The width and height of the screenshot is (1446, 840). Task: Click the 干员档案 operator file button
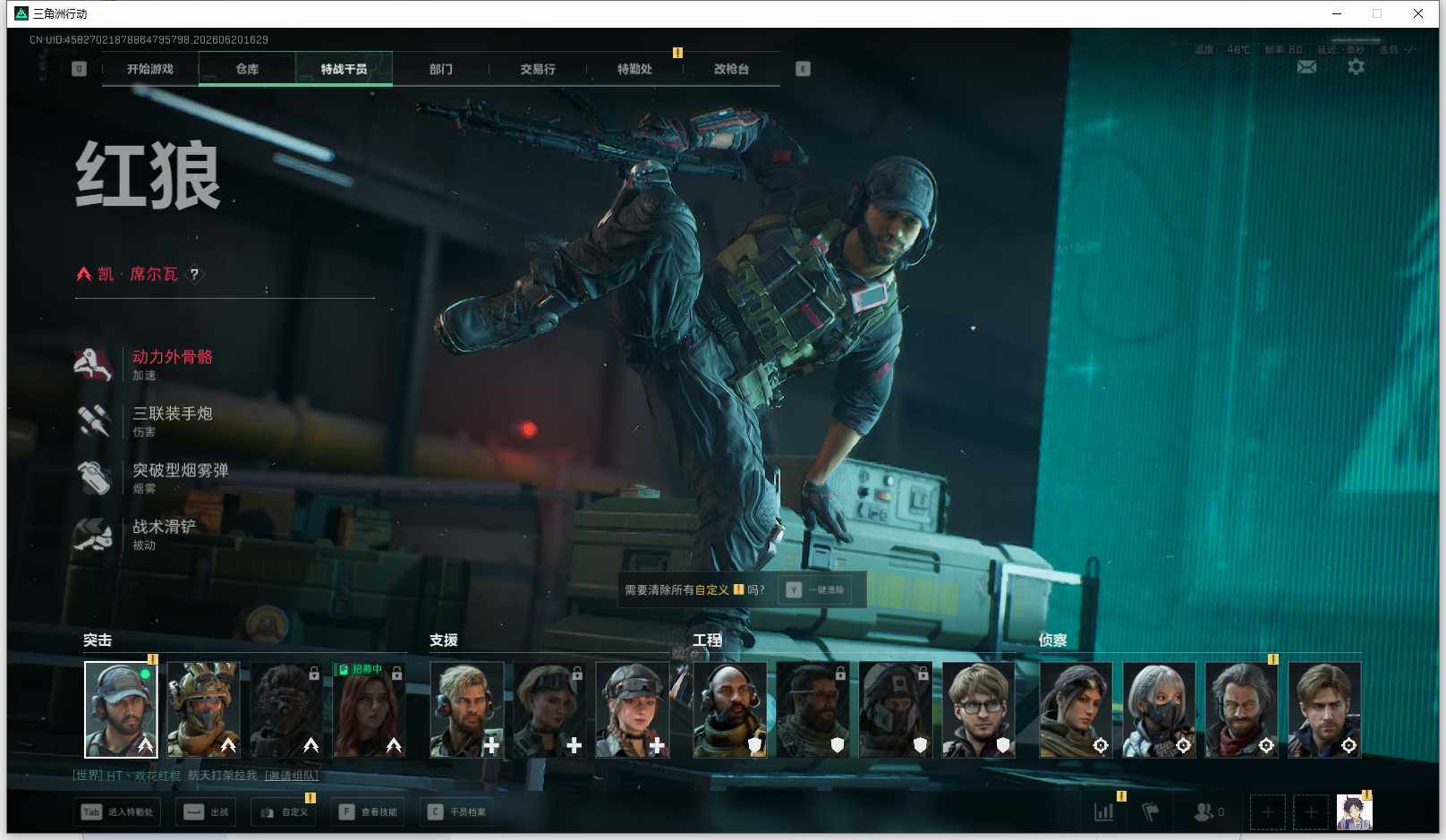(457, 812)
